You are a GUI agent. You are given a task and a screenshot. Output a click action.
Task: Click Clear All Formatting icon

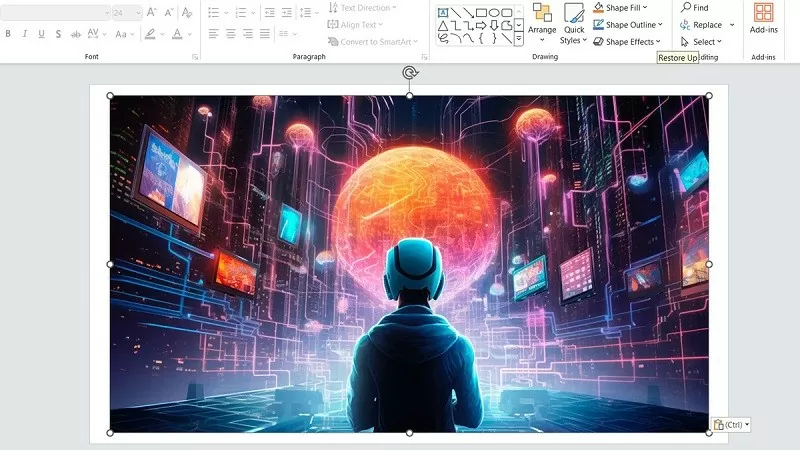pyautogui.click(x=187, y=12)
